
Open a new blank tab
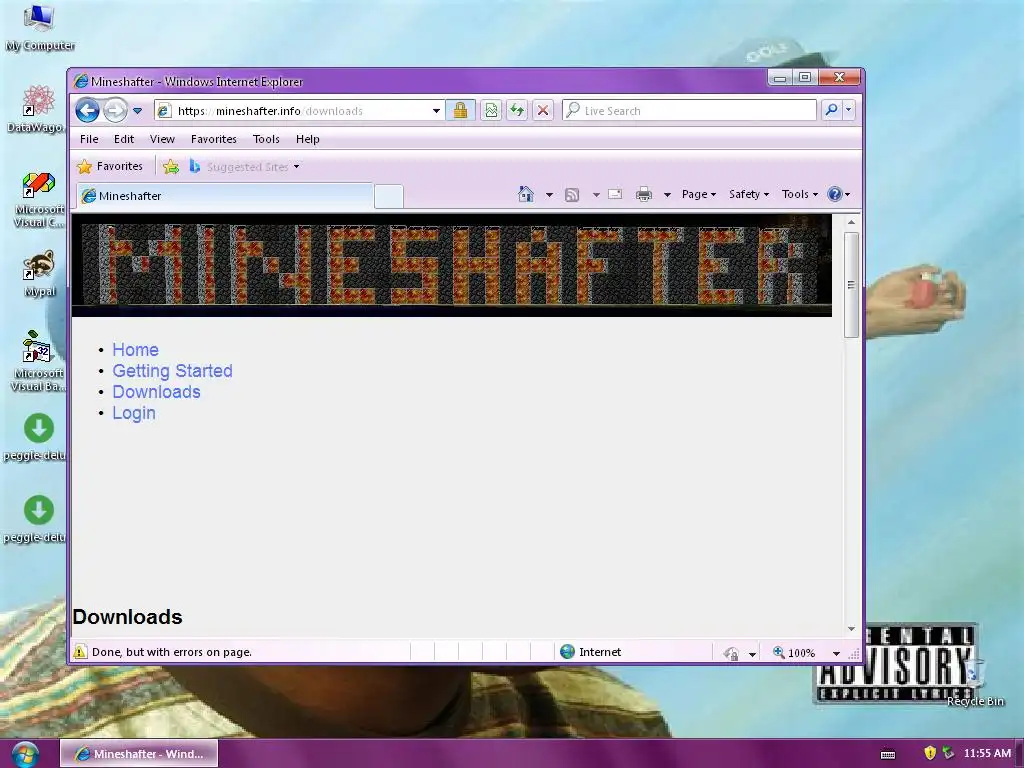[389, 197]
